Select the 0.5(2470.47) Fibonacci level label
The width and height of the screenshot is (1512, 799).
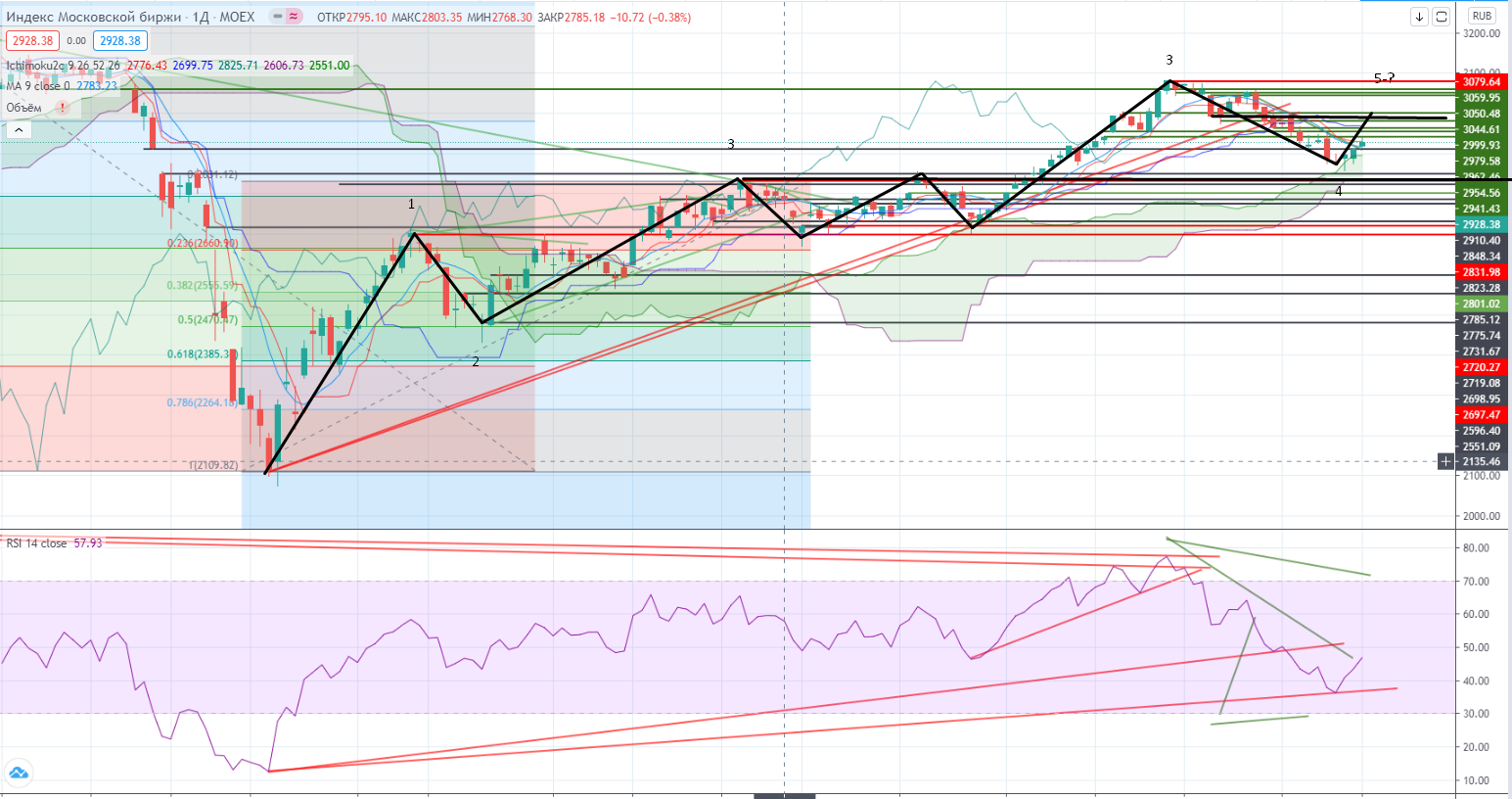(207, 320)
